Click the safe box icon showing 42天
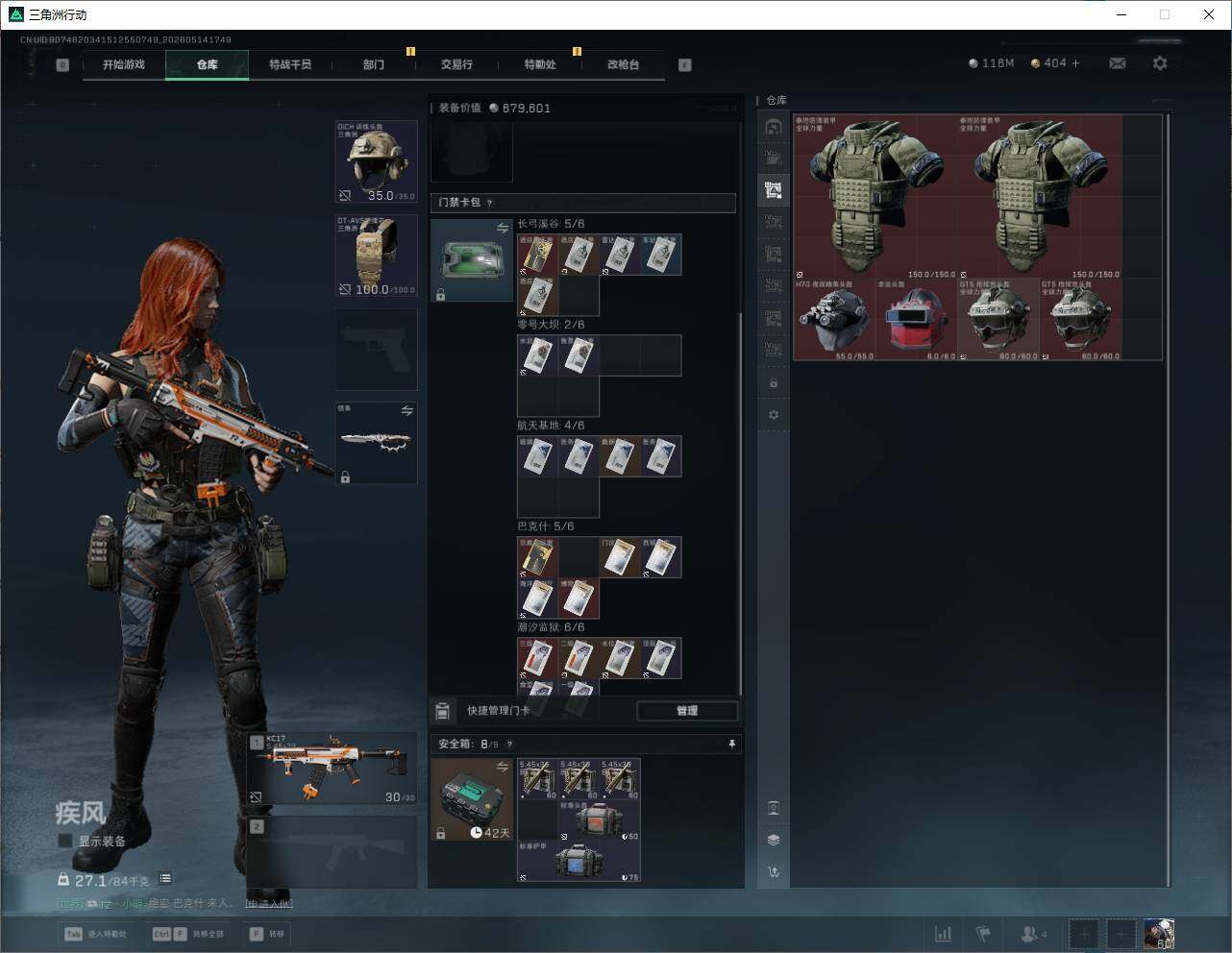This screenshot has width=1232, height=953. tap(472, 799)
